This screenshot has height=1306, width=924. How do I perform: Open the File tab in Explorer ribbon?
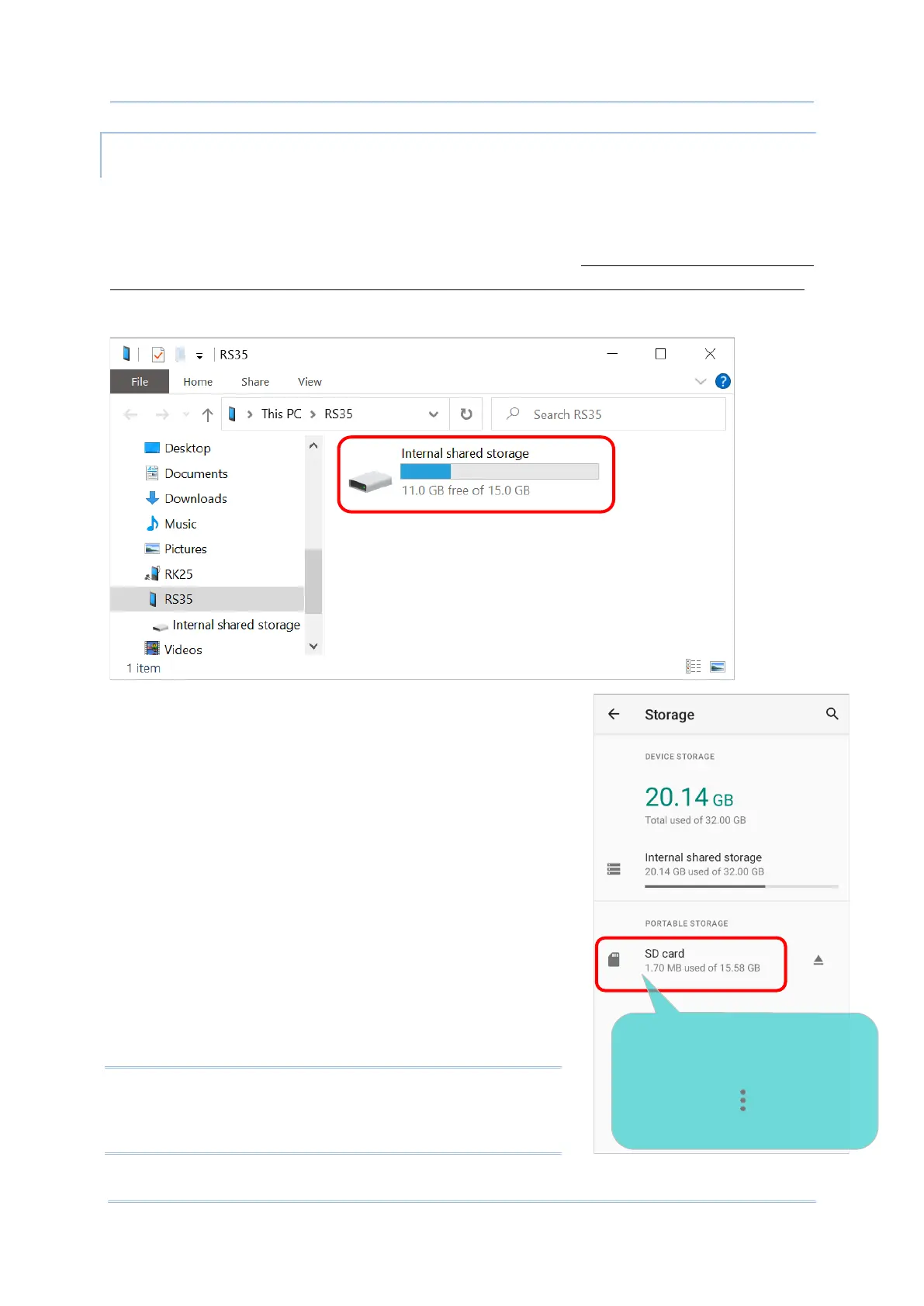[140, 382]
